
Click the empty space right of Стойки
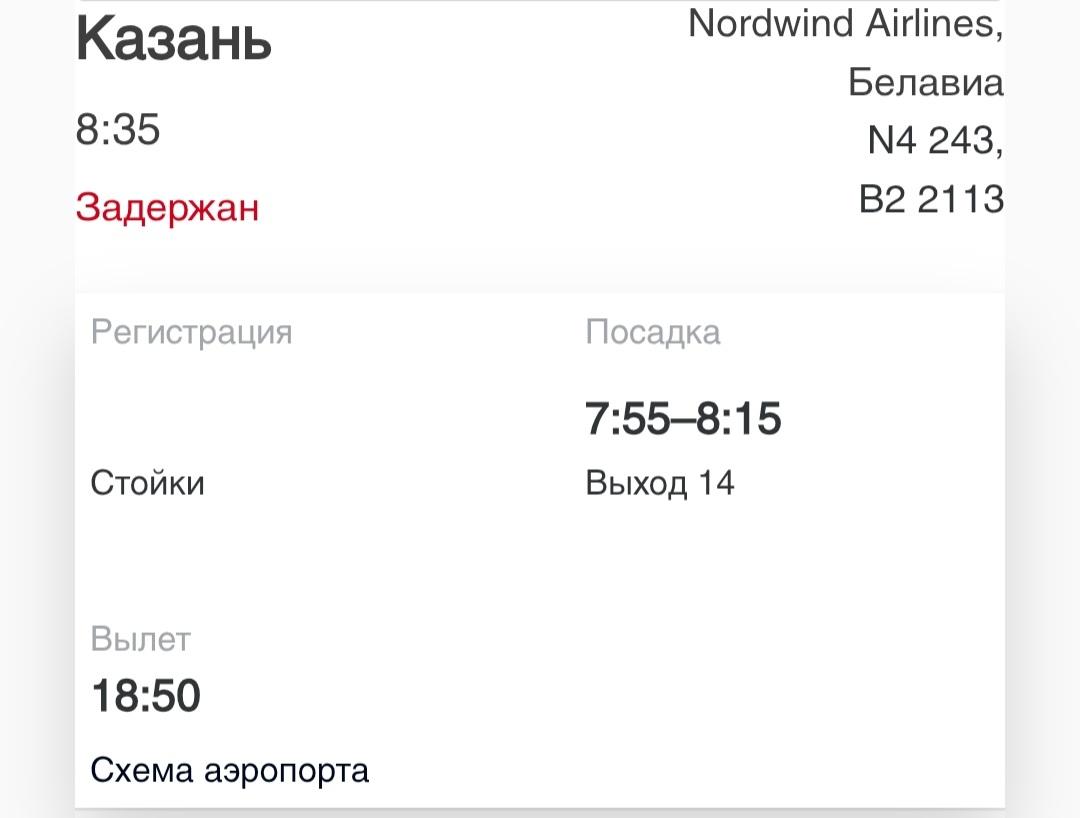[x=380, y=484]
